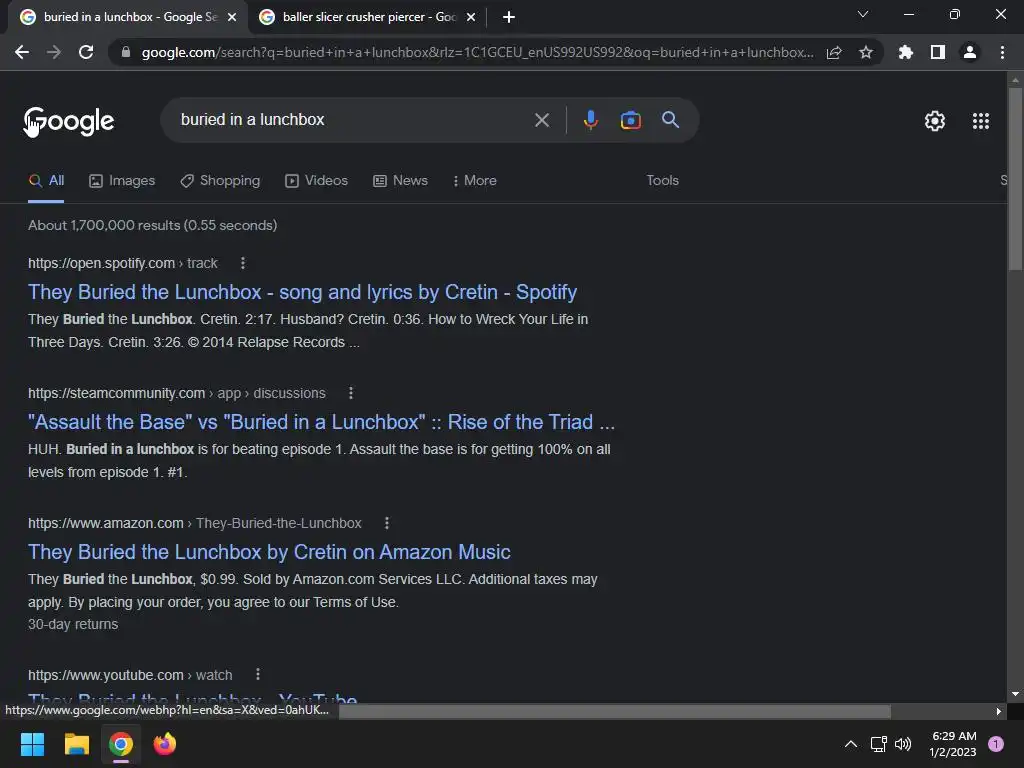Open 'They Buried the Lunchbox' Spotify link

(x=302, y=292)
